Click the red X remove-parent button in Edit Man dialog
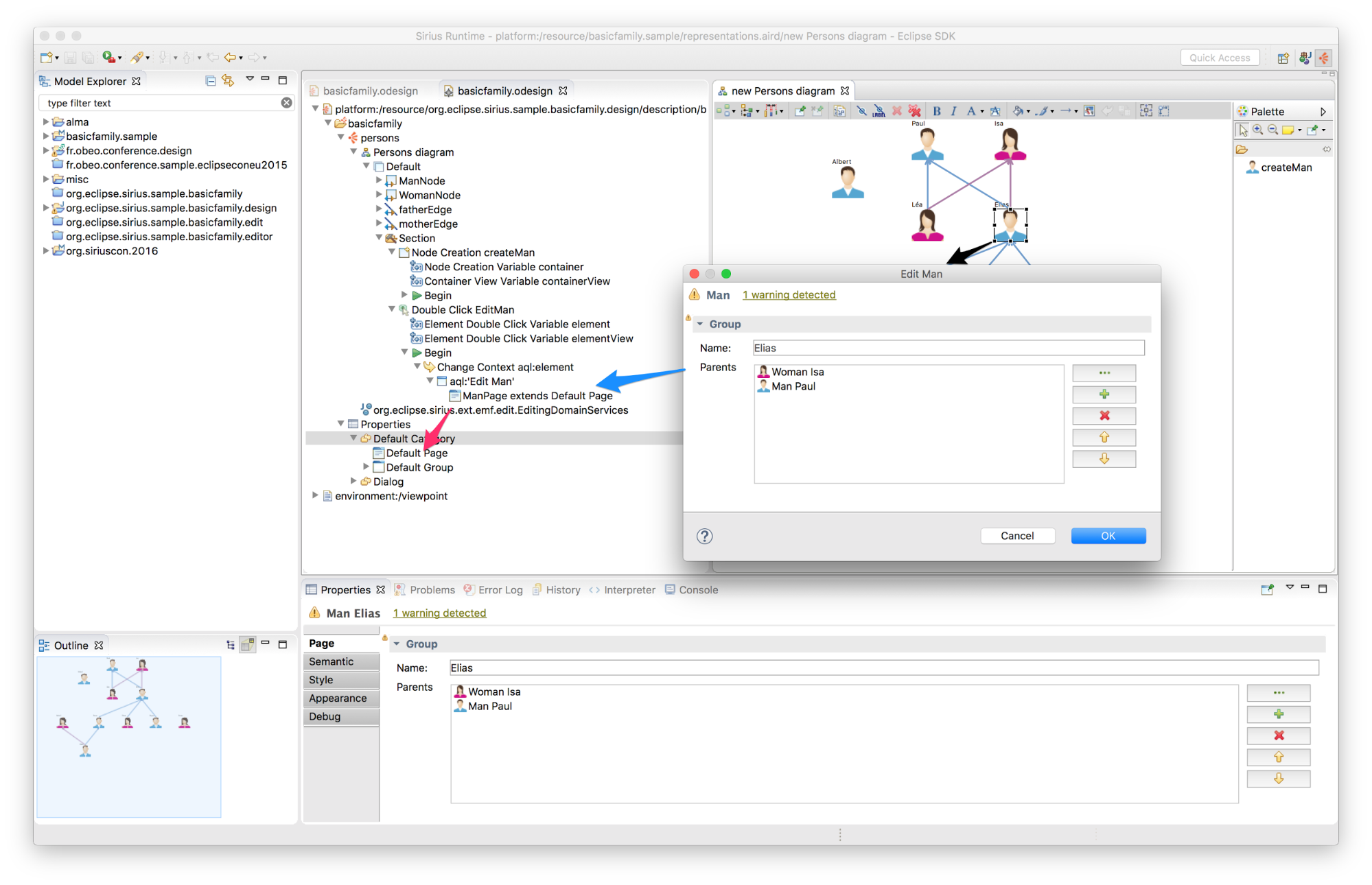 1104,416
